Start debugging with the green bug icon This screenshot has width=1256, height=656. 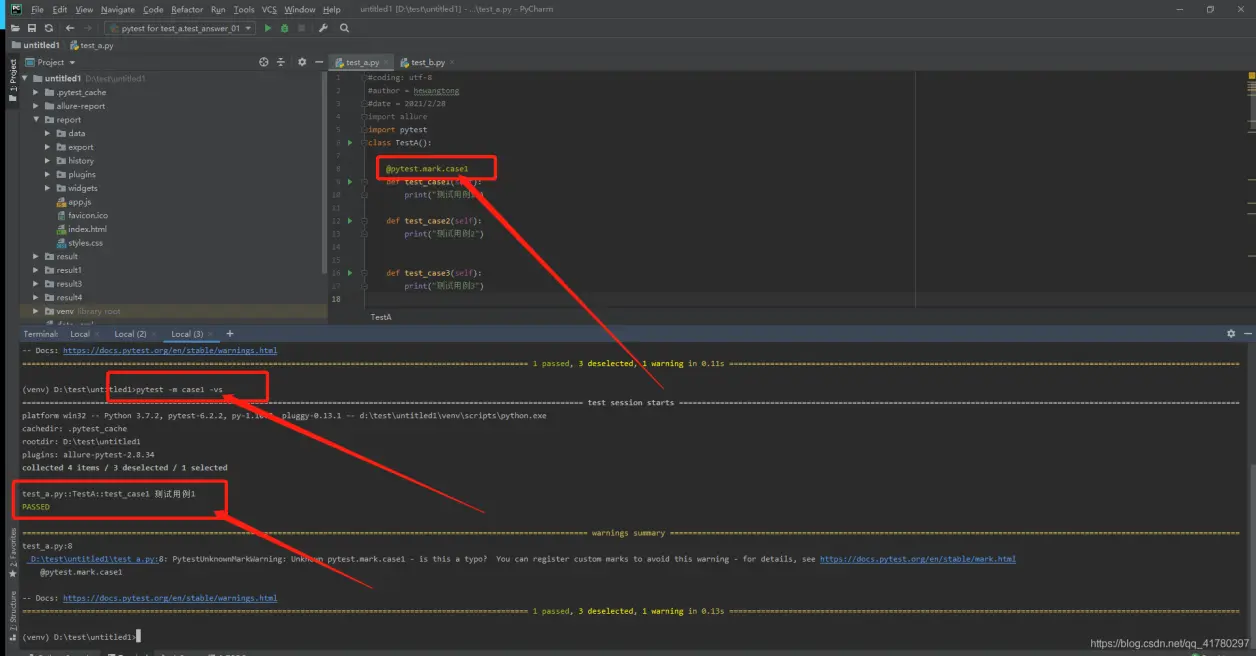[285, 28]
